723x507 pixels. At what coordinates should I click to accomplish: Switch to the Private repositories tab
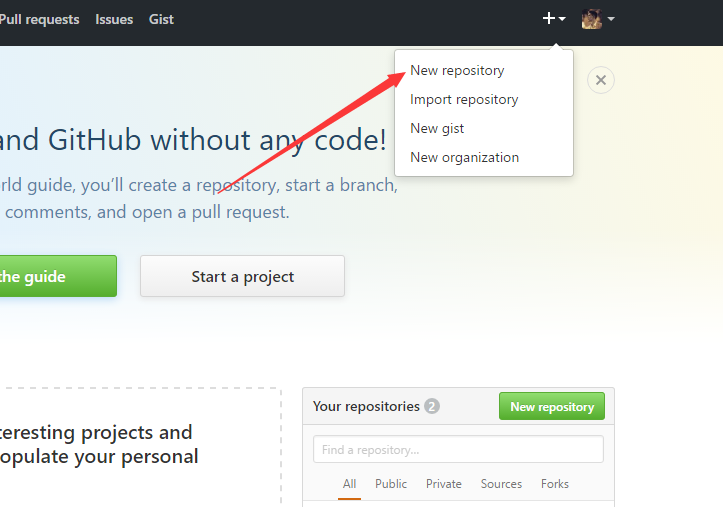(444, 484)
